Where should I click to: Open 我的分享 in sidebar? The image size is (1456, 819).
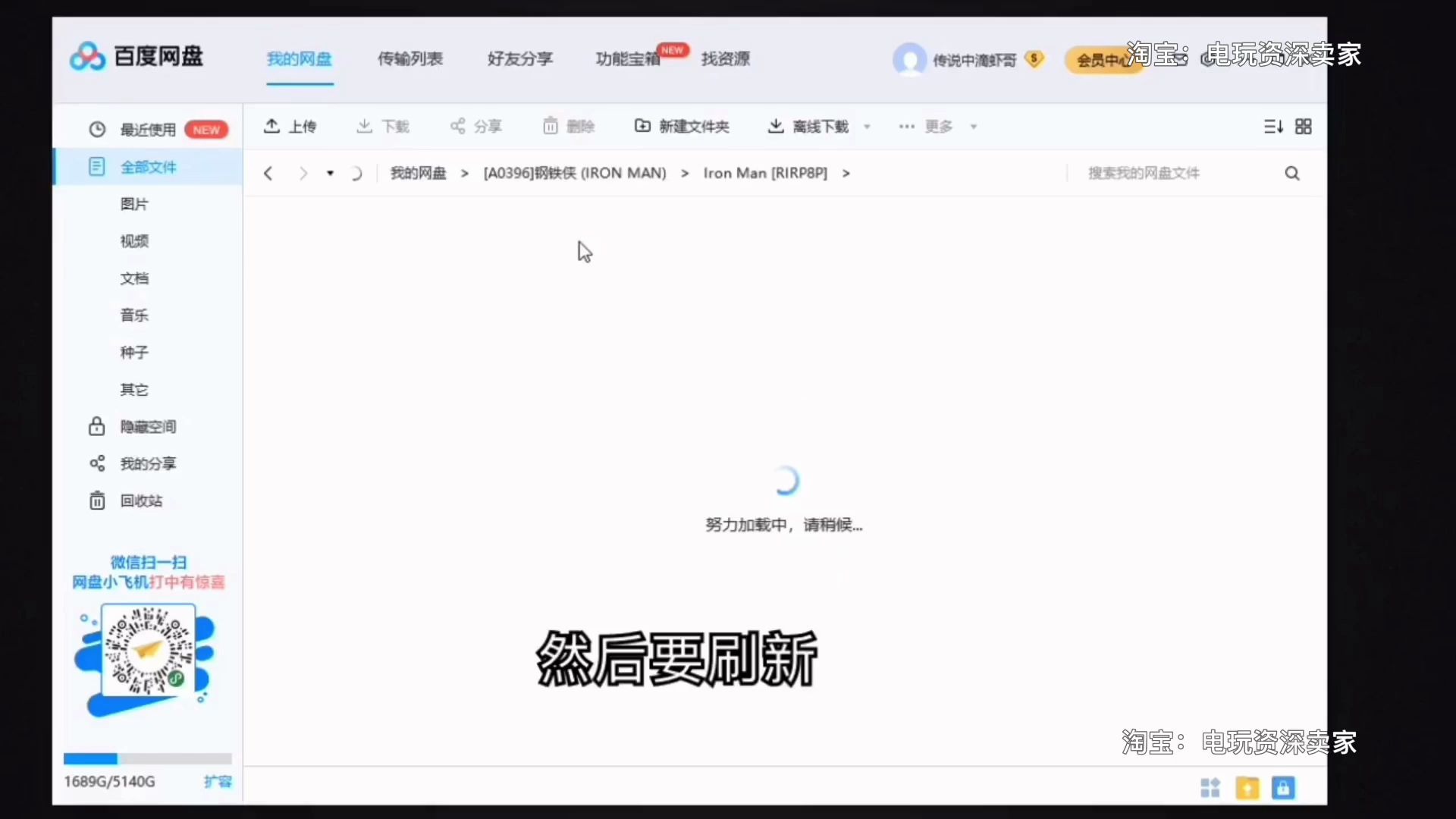148,463
